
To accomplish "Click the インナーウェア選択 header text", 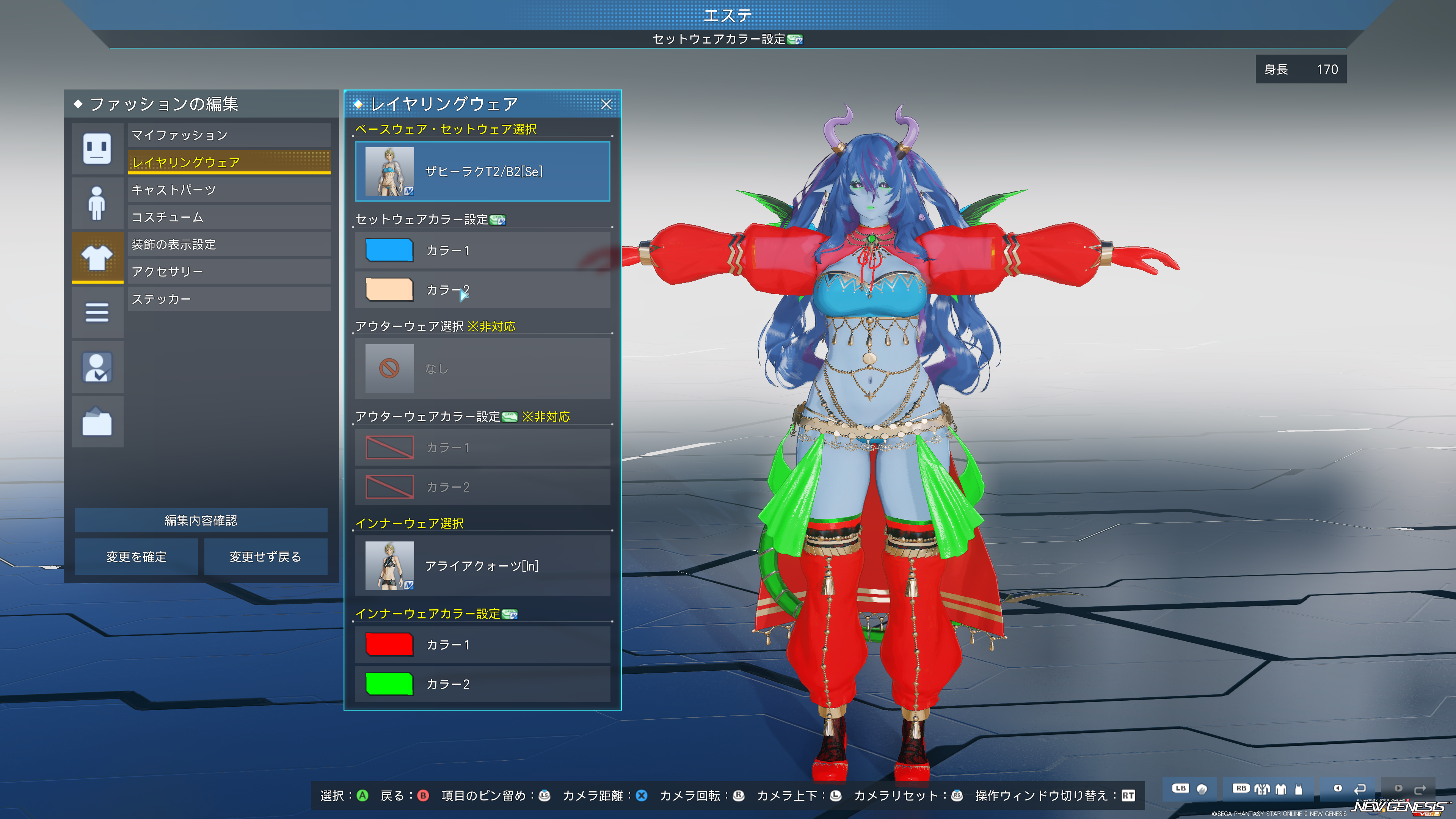I will click(x=410, y=523).
